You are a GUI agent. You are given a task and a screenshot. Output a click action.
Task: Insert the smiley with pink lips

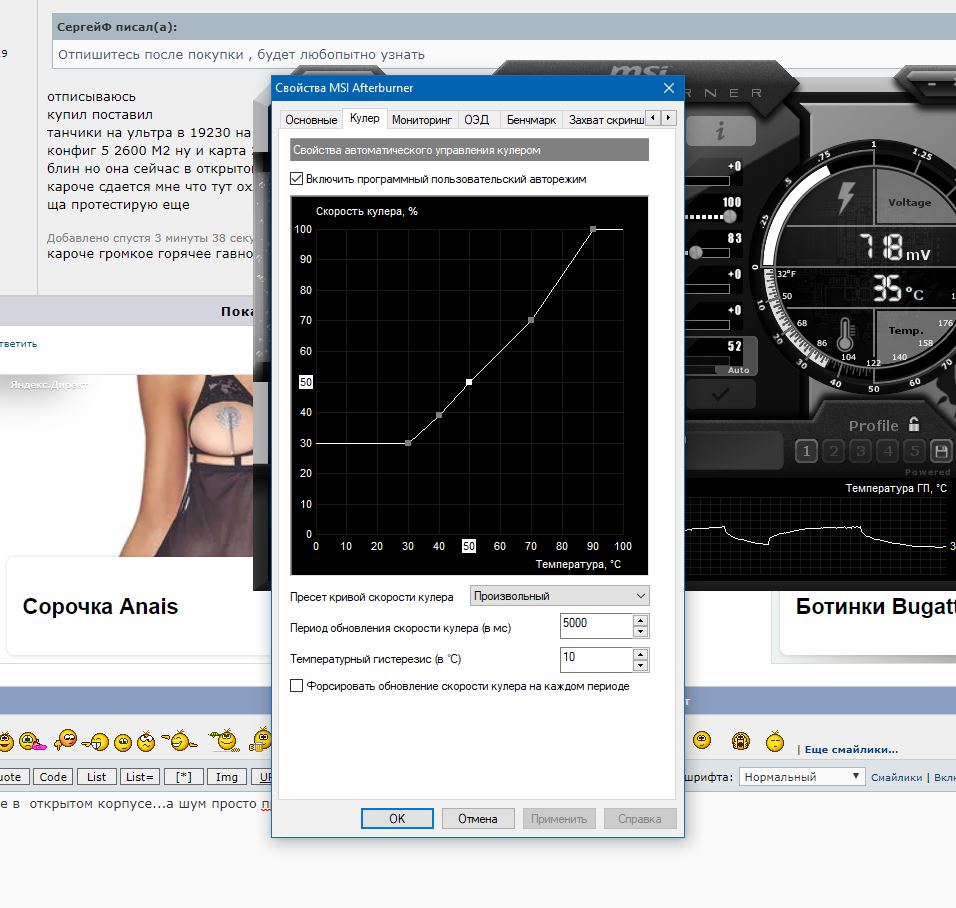tap(32, 742)
